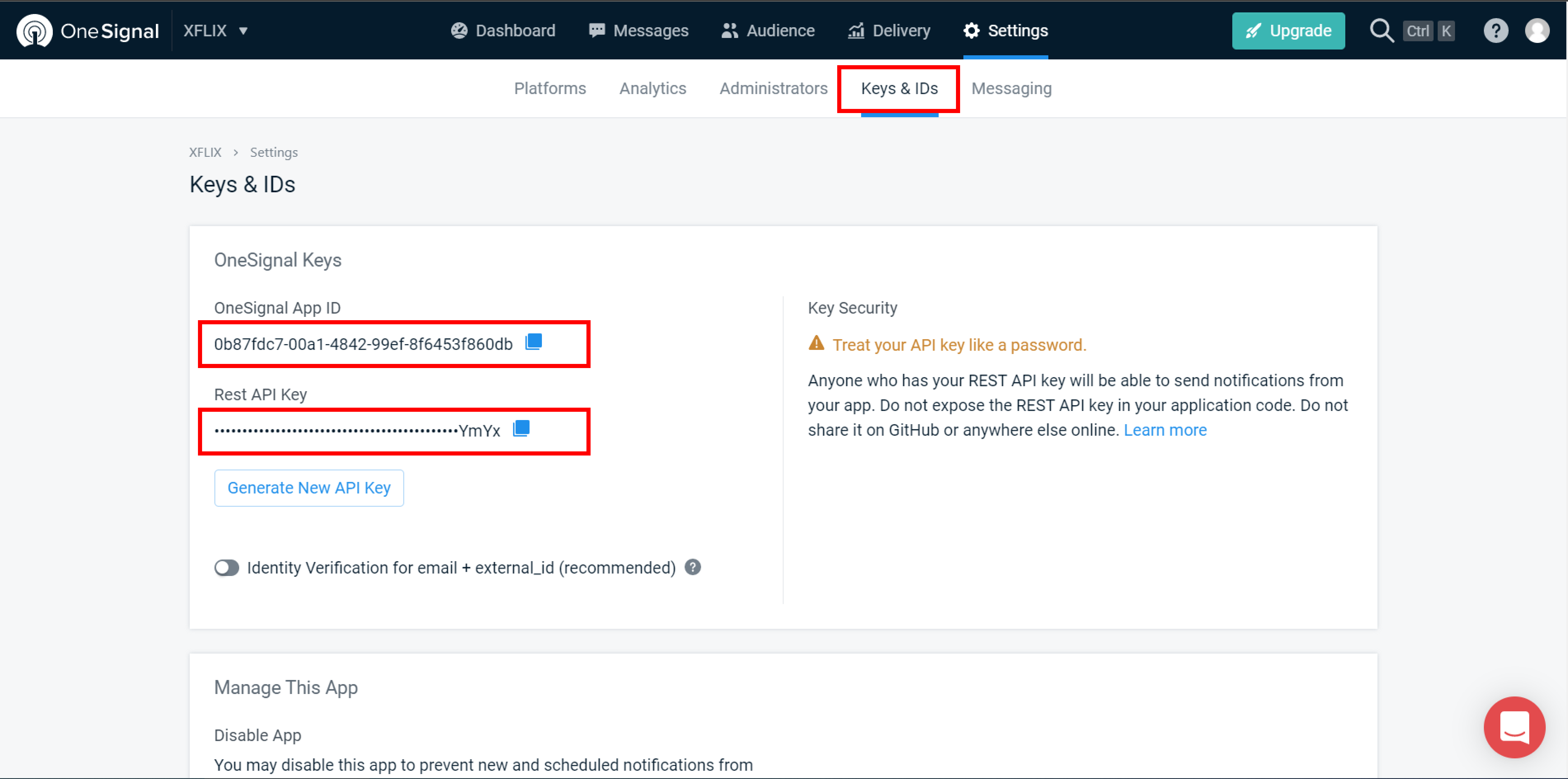
Task: Click the Key Security heading
Action: (852, 308)
